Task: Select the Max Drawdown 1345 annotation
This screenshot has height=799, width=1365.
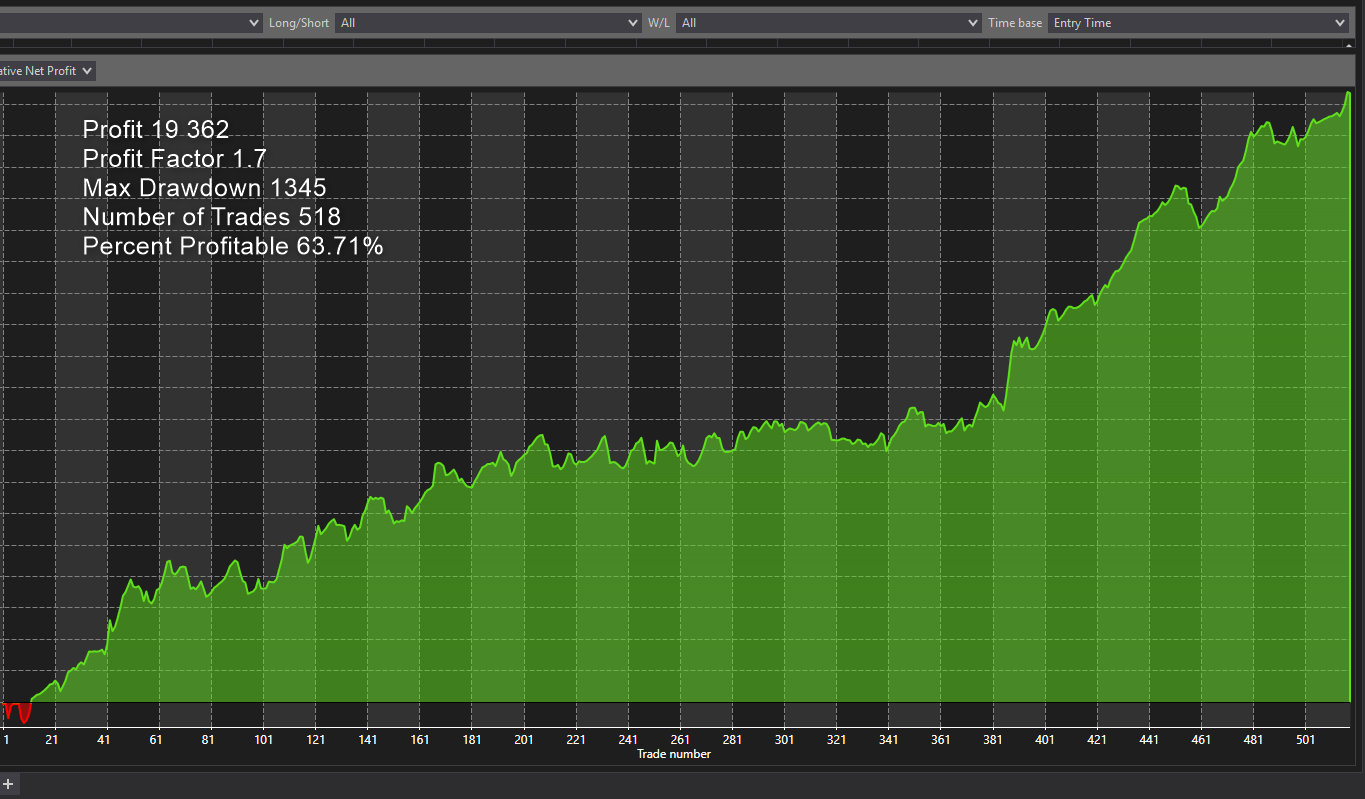Action: point(204,187)
